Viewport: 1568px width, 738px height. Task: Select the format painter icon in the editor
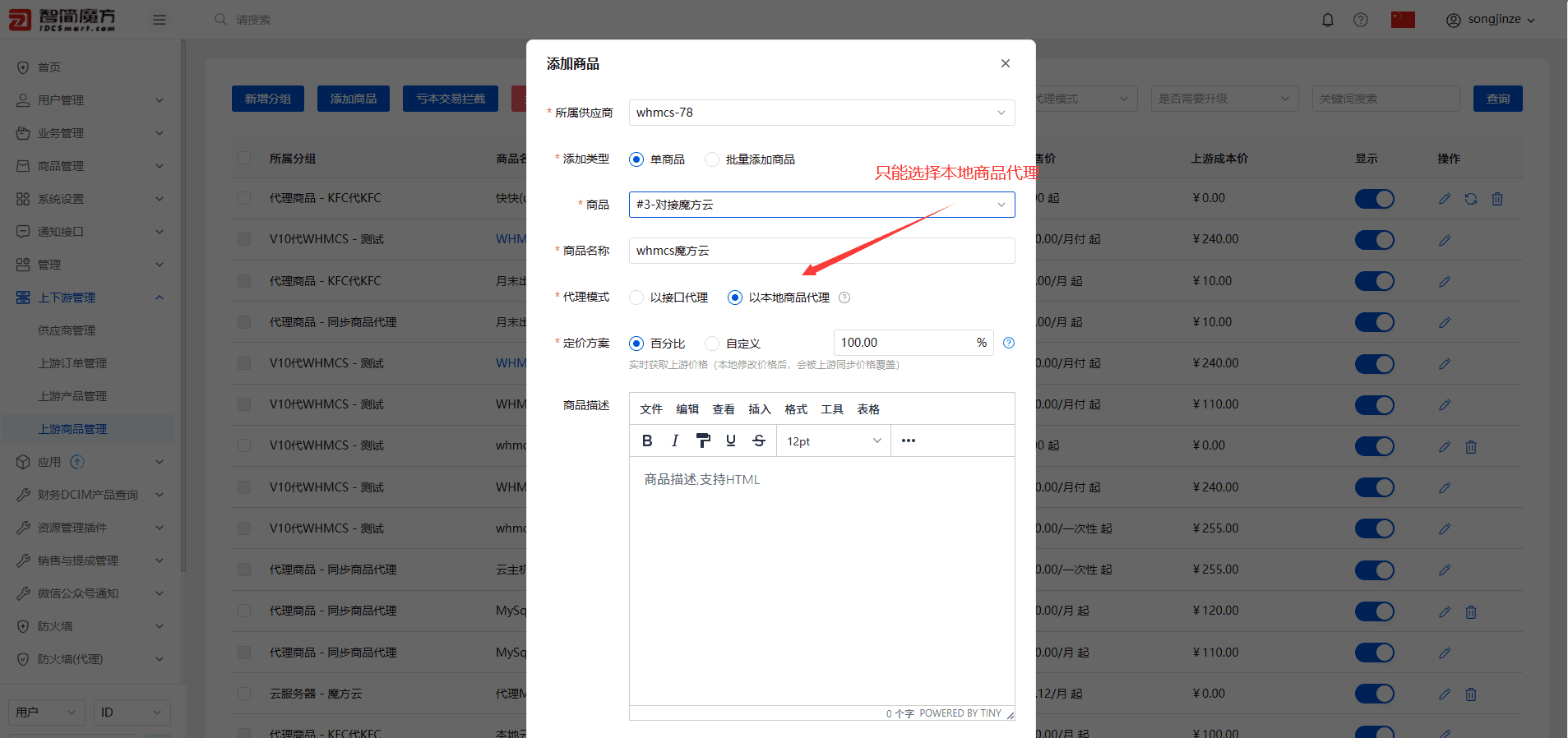click(703, 440)
